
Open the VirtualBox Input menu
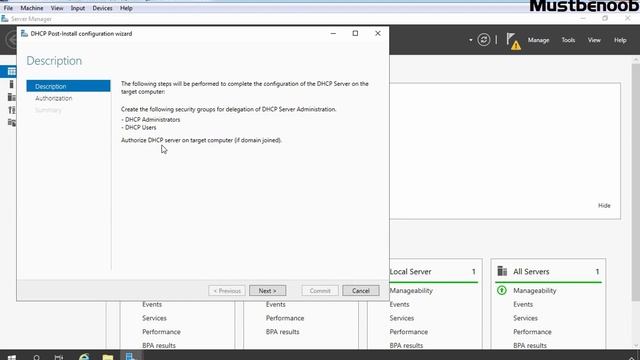(78, 8)
